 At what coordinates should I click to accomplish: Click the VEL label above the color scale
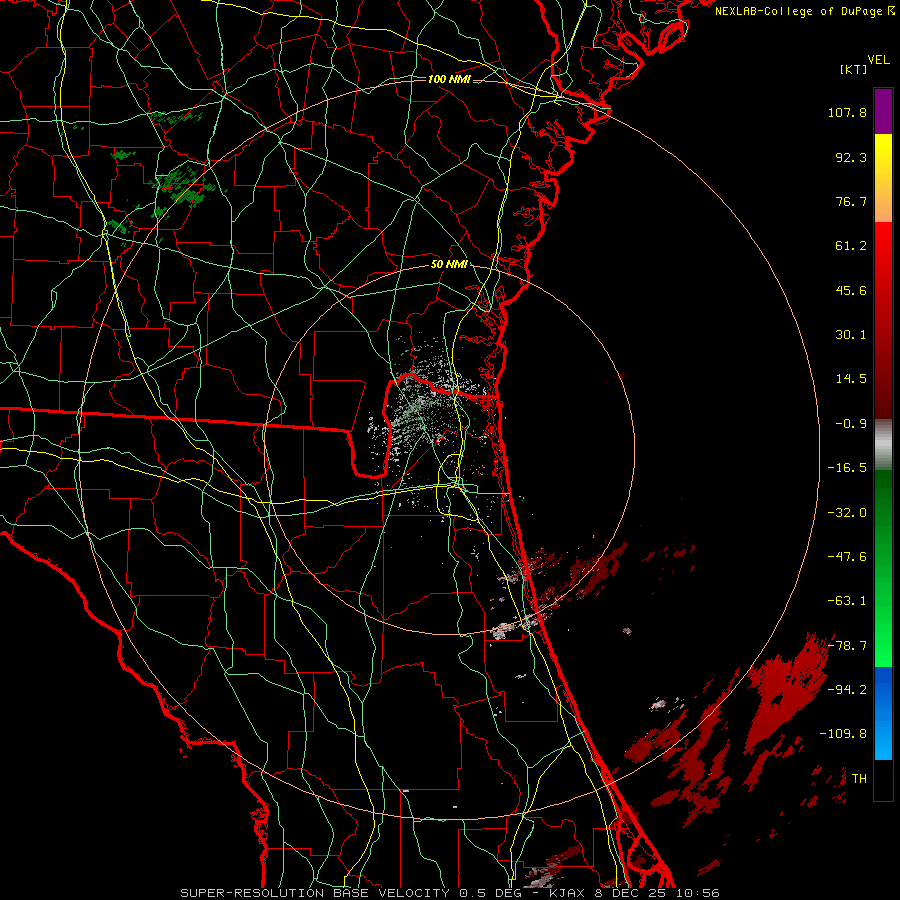(x=879, y=60)
